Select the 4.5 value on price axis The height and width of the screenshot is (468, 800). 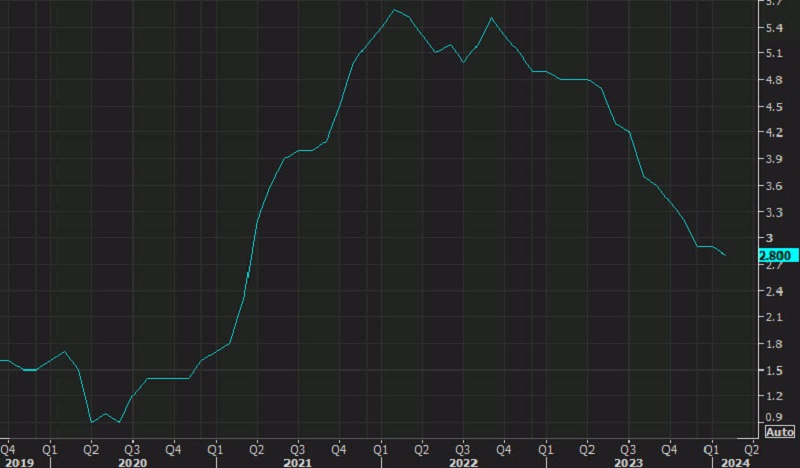[775, 106]
